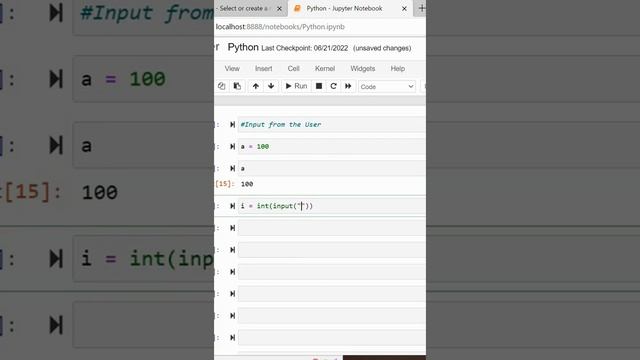Run the cell above the 100 output
The height and width of the screenshot is (360, 640).
tap(232, 168)
